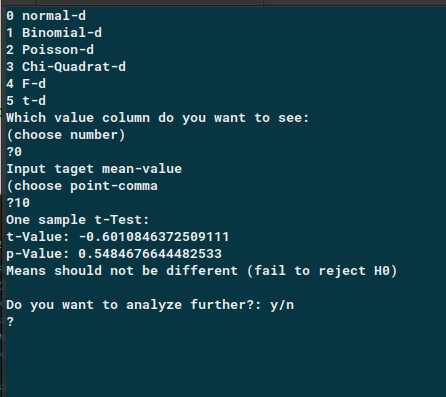
Task: Click the '(choose number)' hint line
Action: click(x=66, y=135)
